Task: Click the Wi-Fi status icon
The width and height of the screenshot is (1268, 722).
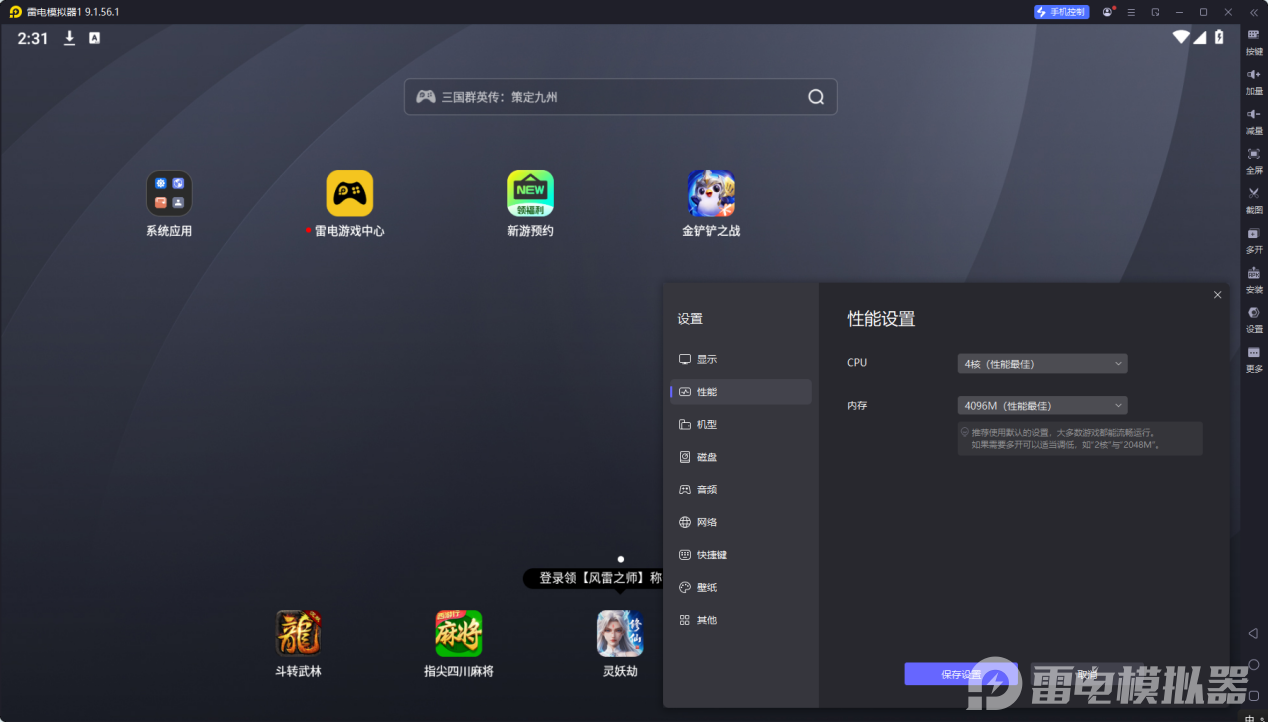Action: pyautogui.click(x=1181, y=37)
